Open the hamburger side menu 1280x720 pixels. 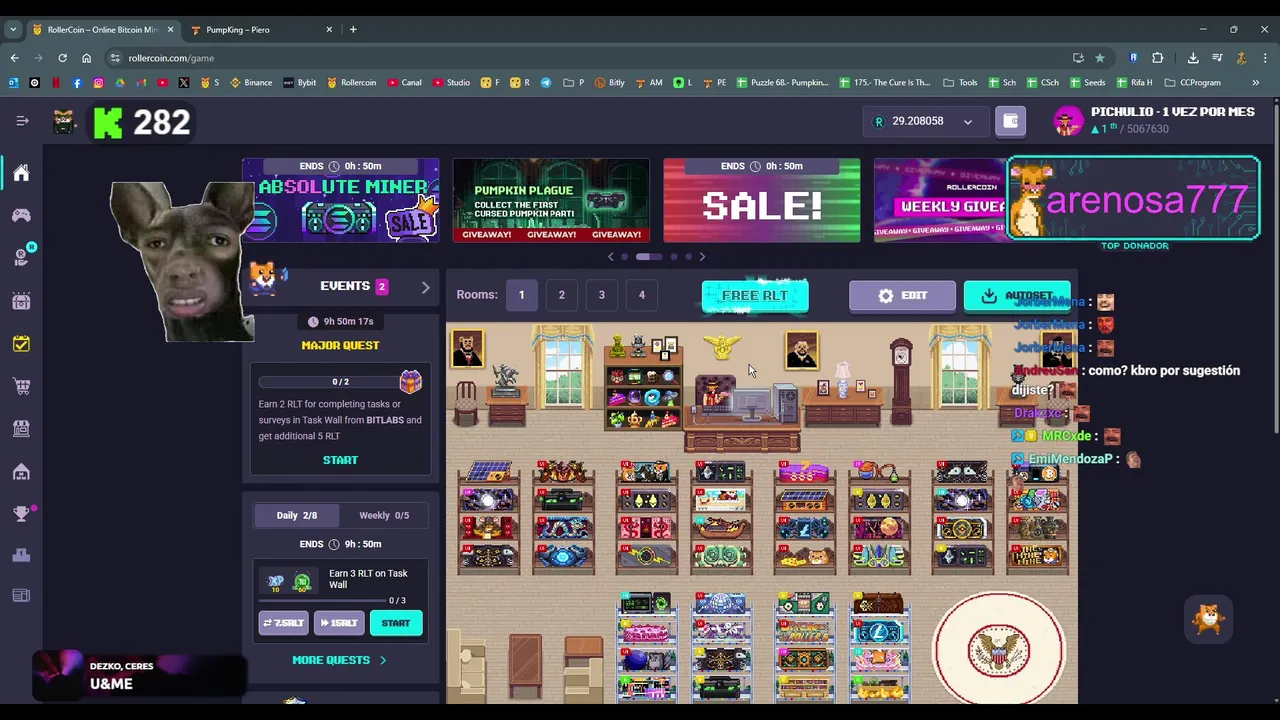[22, 121]
